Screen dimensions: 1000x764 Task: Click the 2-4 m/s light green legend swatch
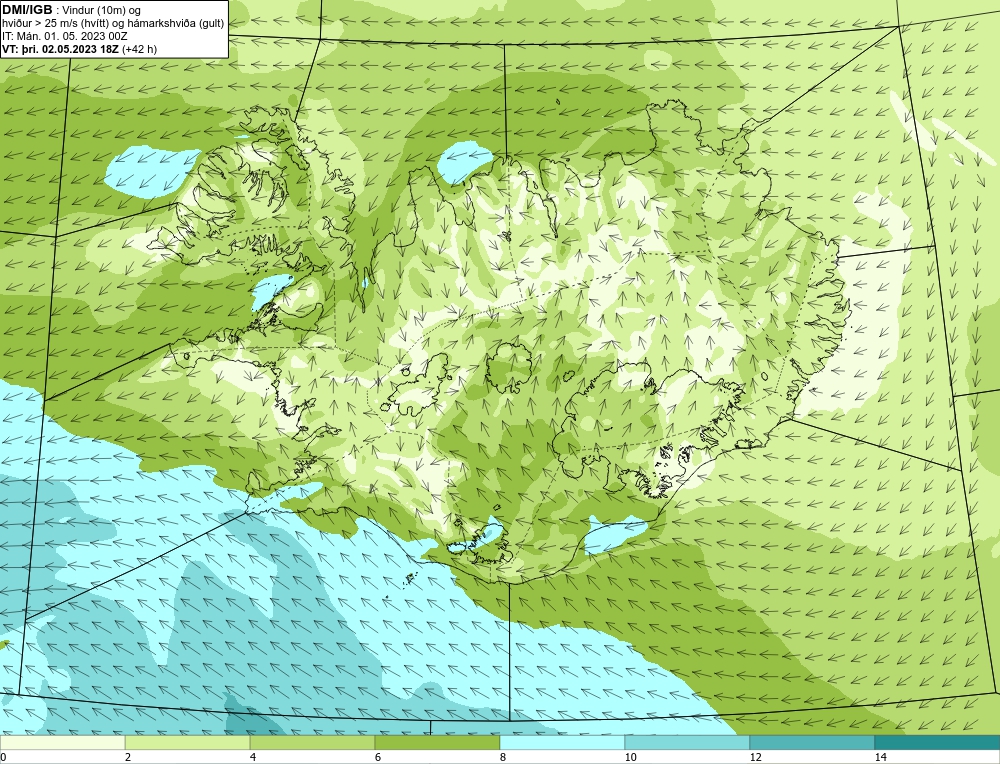pyautogui.click(x=188, y=742)
